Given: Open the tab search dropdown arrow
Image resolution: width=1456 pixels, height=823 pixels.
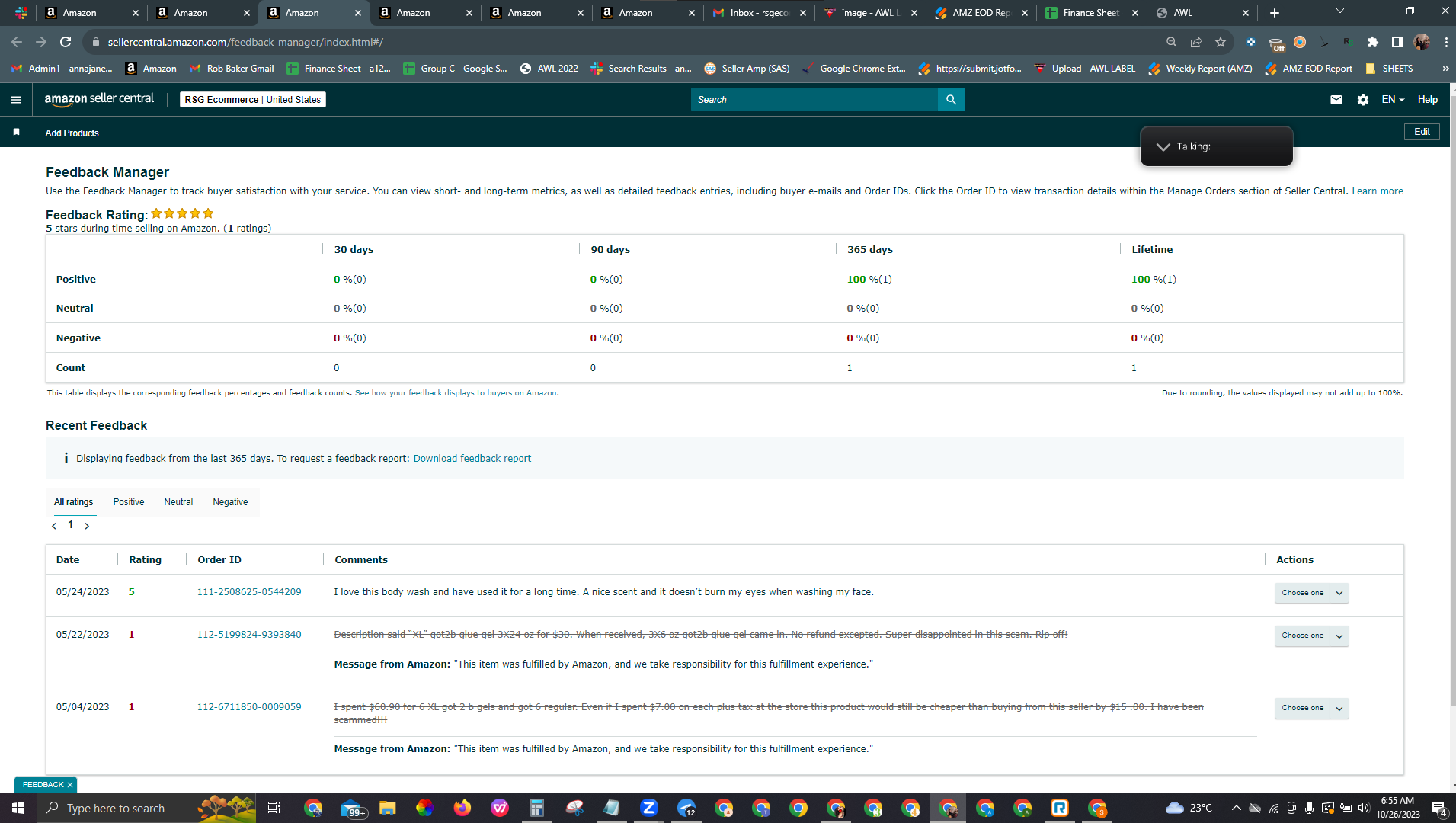Looking at the screenshot, I should pos(1339,11).
